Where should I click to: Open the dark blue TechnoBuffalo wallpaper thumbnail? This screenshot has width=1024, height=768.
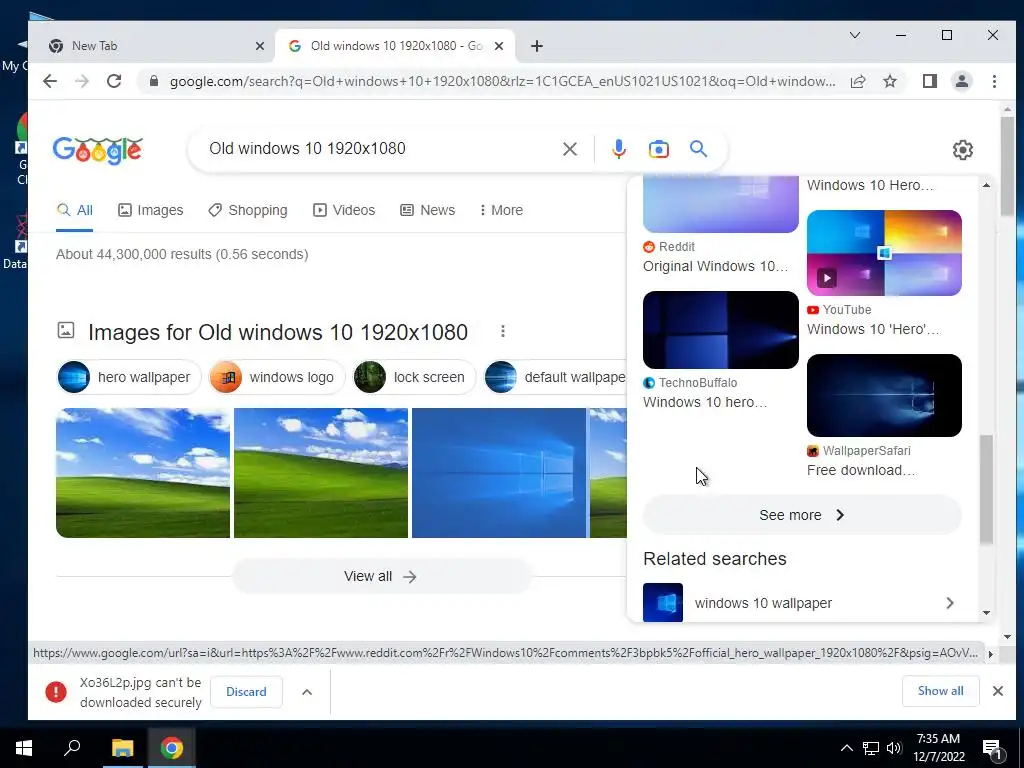(x=720, y=330)
